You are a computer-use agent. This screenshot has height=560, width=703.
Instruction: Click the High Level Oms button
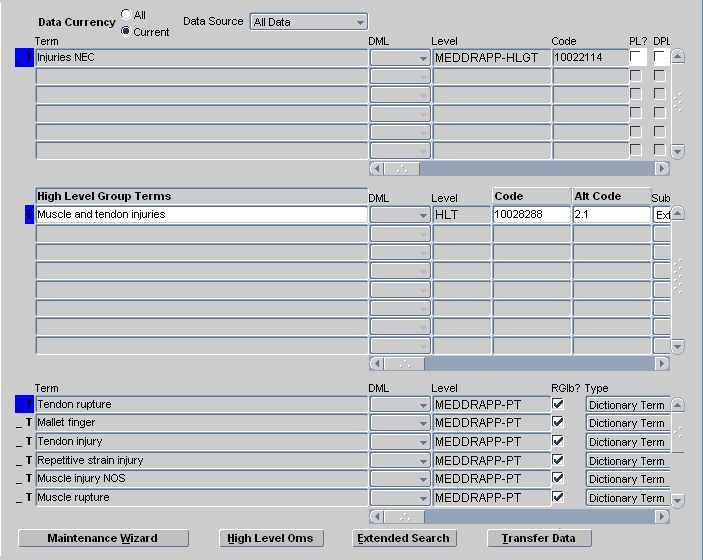[271, 538]
